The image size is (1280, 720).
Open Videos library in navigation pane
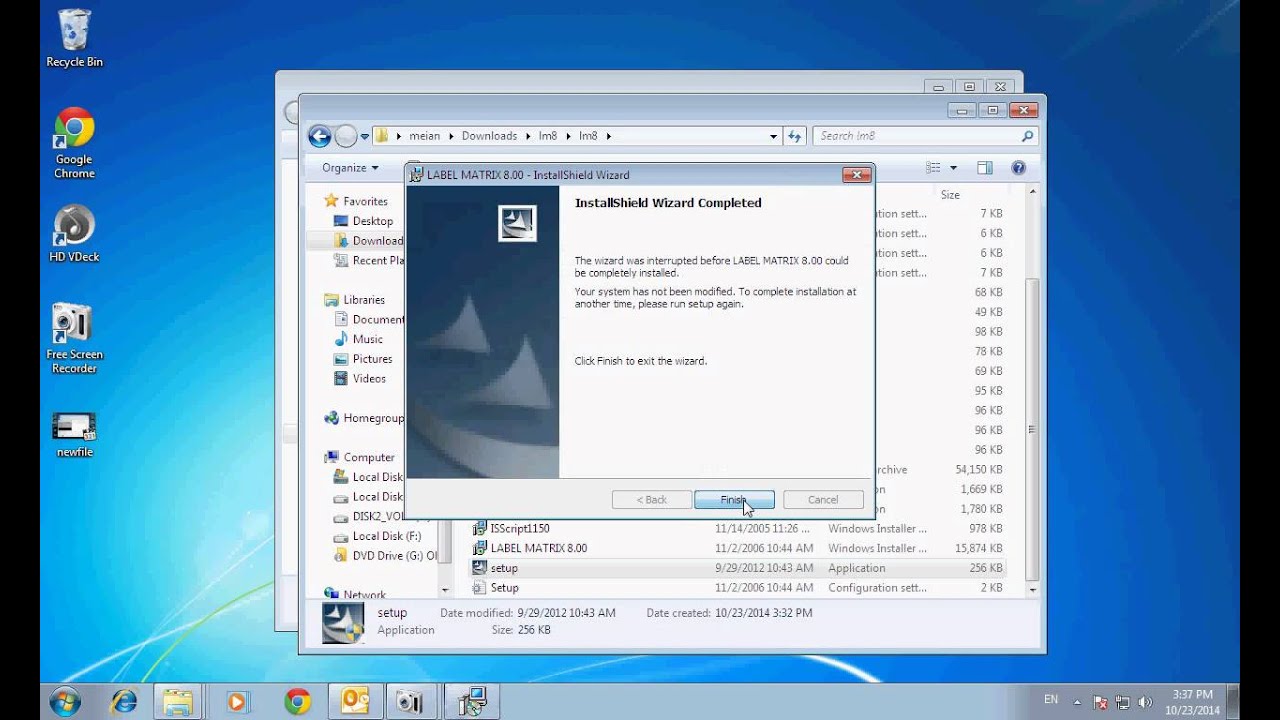(x=360, y=379)
